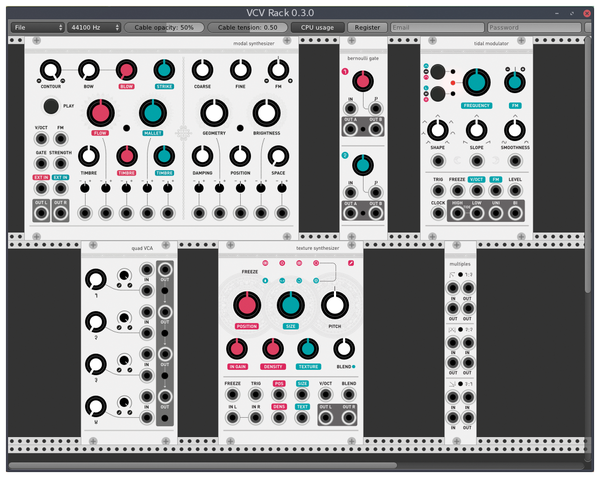The image size is (600, 478).
Task: Click the DENSITY knob
Action: point(272,349)
